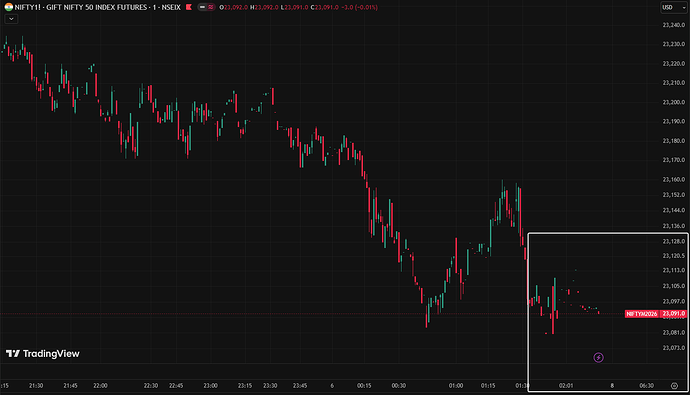Click the 23:00 time axis label
The height and width of the screenshot is (395, 690).
click(x=210, y=386)
